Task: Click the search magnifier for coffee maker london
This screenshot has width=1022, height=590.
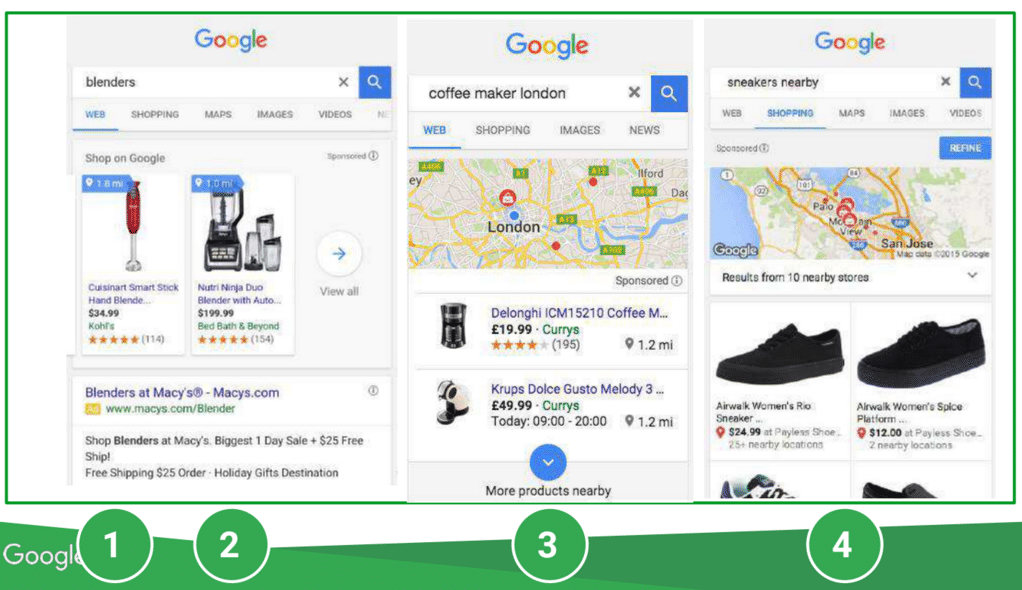Action: [669, 93]
